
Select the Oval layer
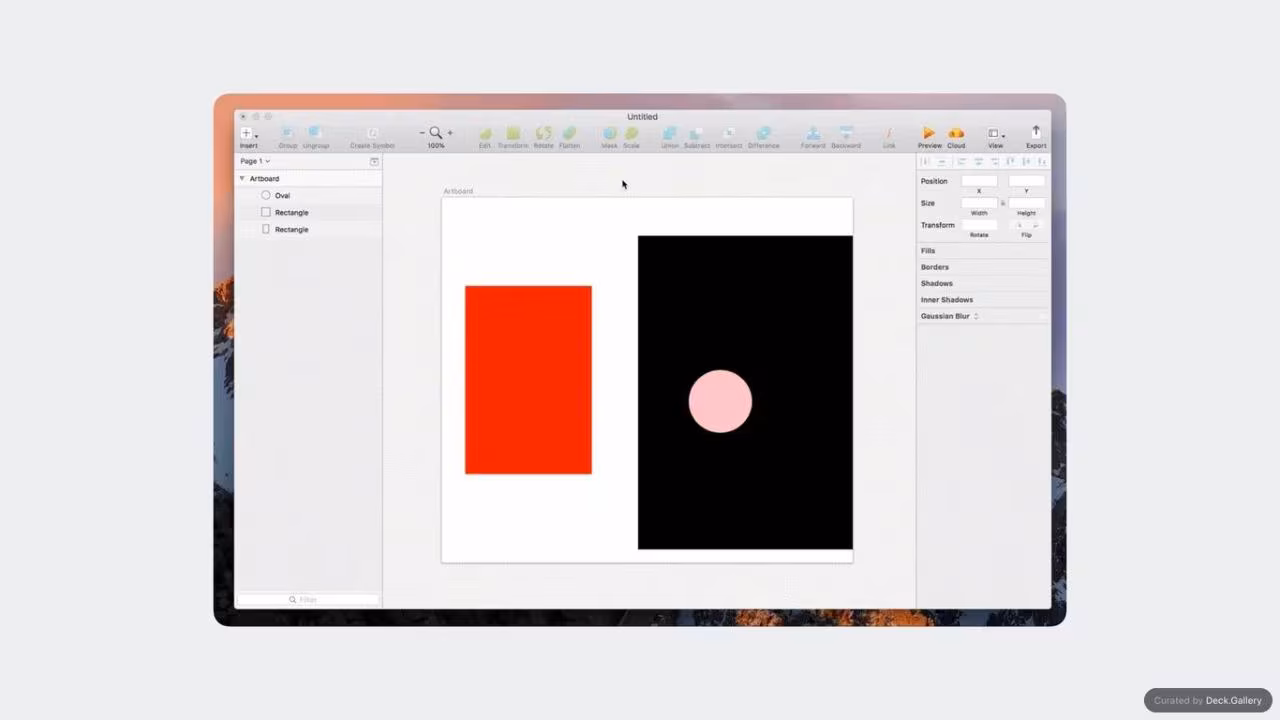tap(308, 195)
